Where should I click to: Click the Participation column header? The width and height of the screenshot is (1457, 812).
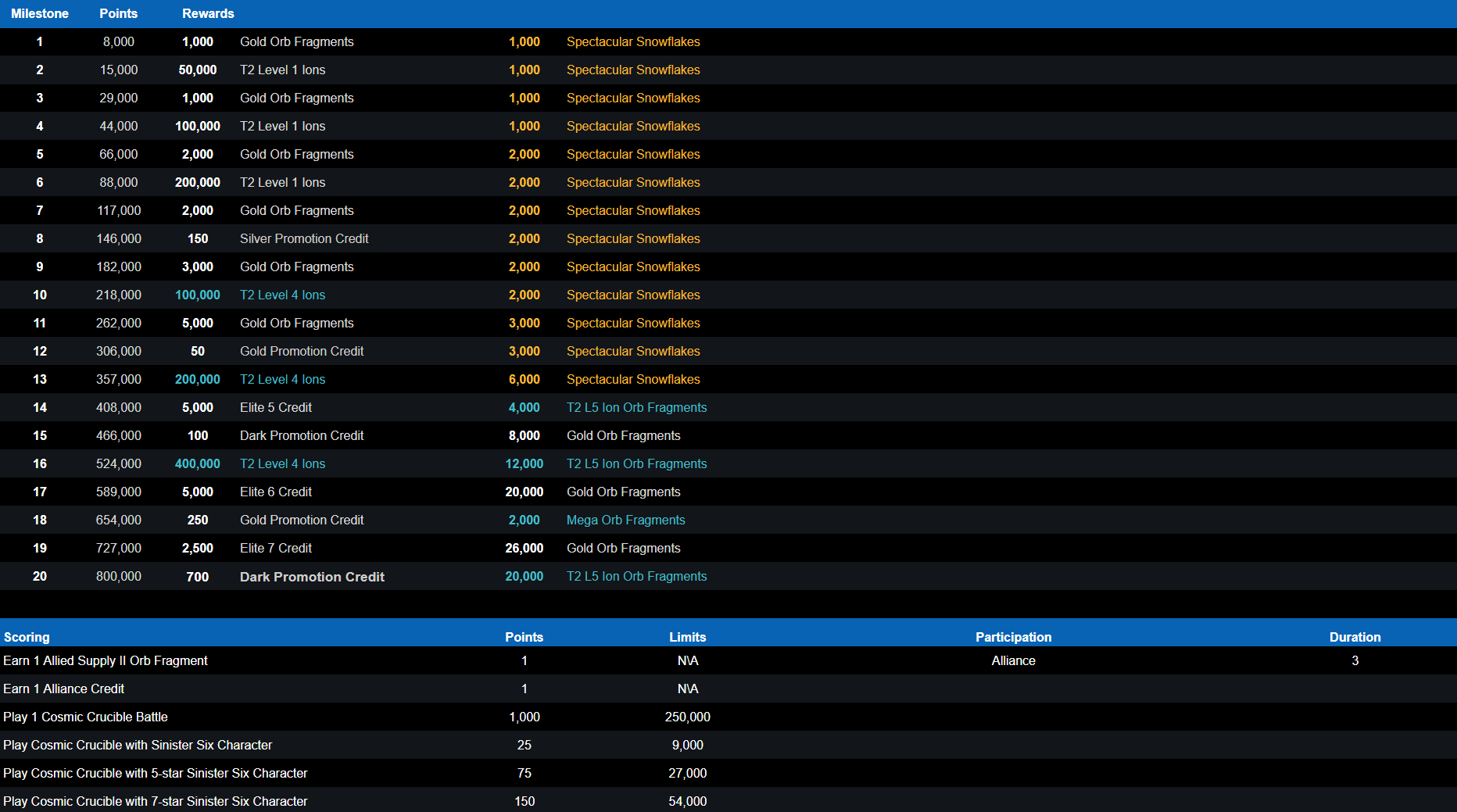1013,637
